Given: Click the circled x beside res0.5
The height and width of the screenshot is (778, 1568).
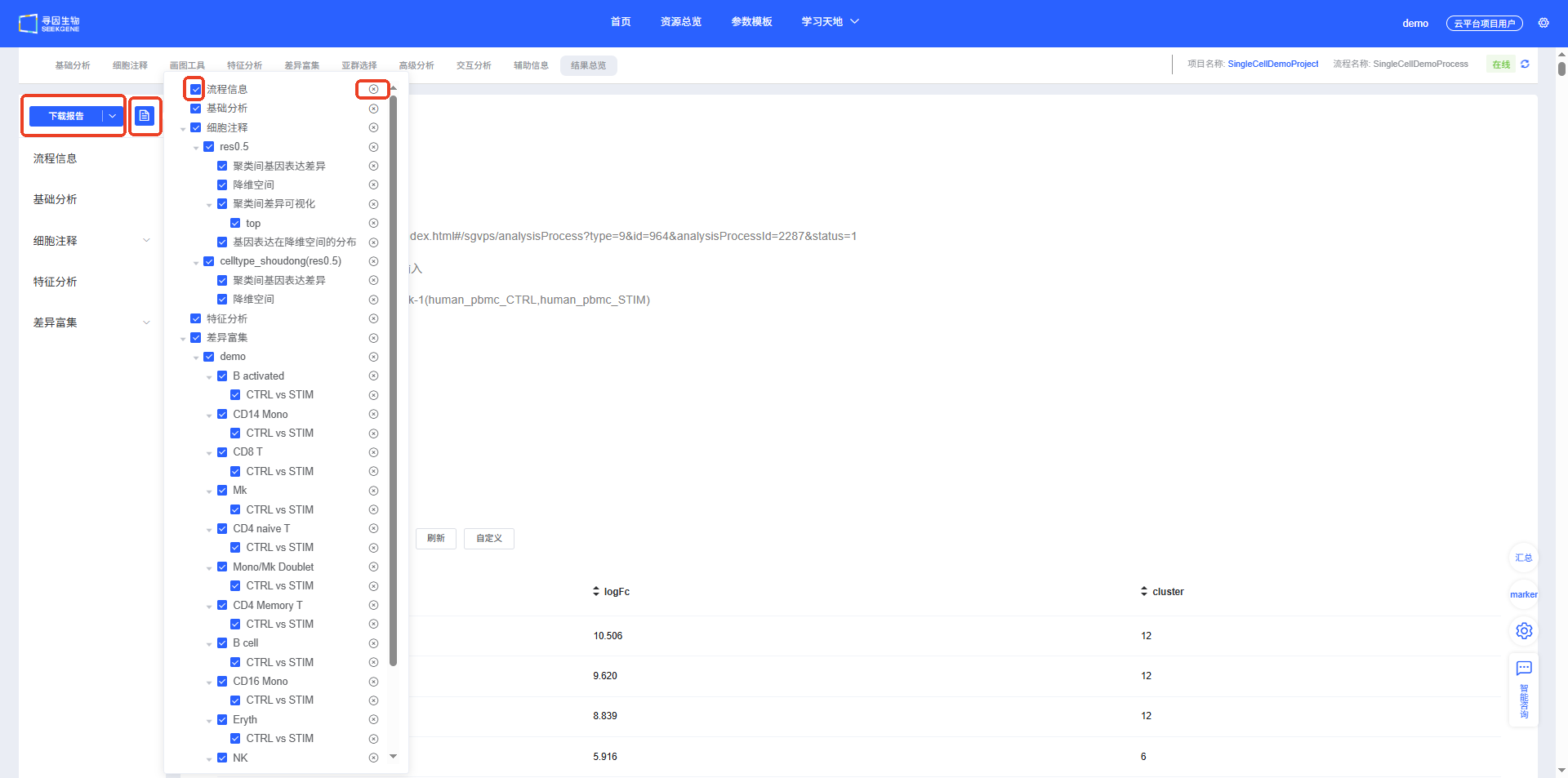Looking at the screenshot, I should [x=373, y=147].
